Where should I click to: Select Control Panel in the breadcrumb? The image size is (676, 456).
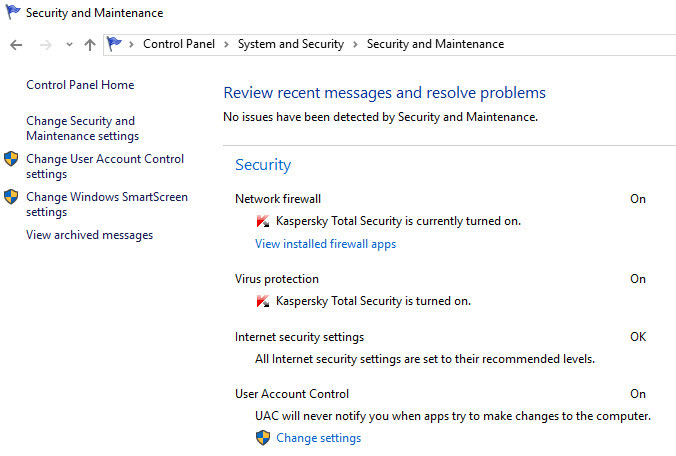pyautogui.click(x=178, y=44)
